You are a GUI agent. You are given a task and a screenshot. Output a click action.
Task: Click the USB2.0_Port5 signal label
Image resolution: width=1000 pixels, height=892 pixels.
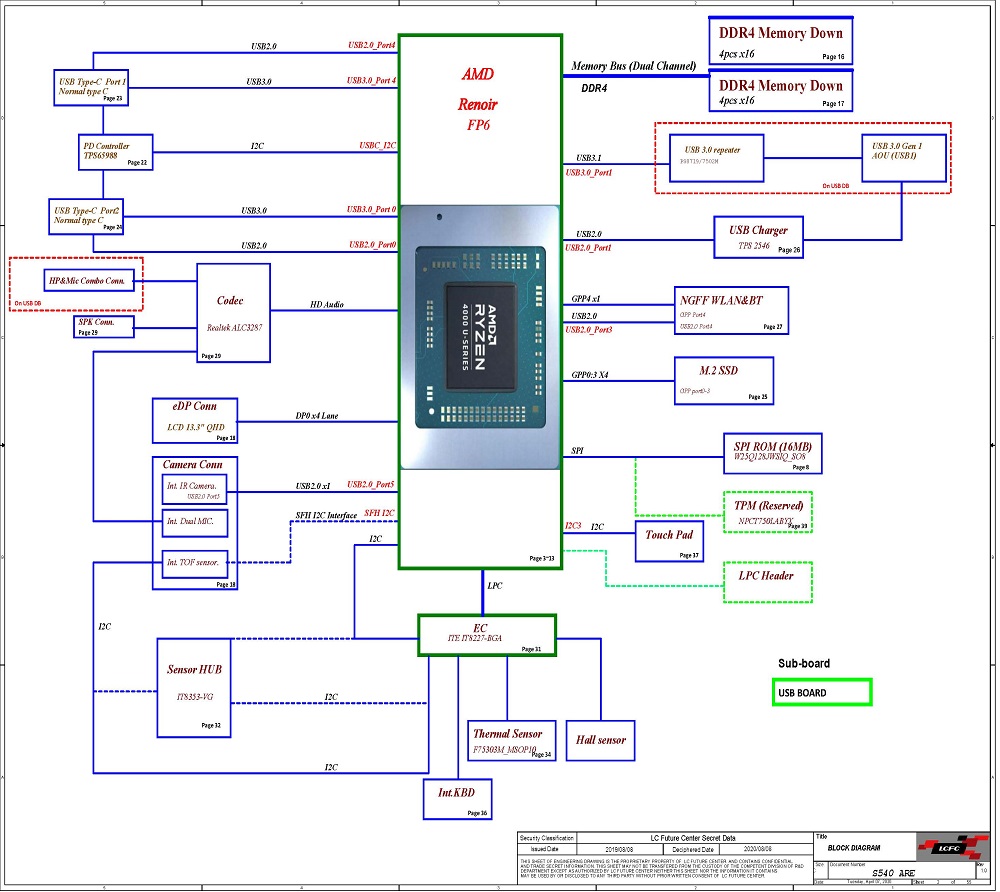point(372,486)
